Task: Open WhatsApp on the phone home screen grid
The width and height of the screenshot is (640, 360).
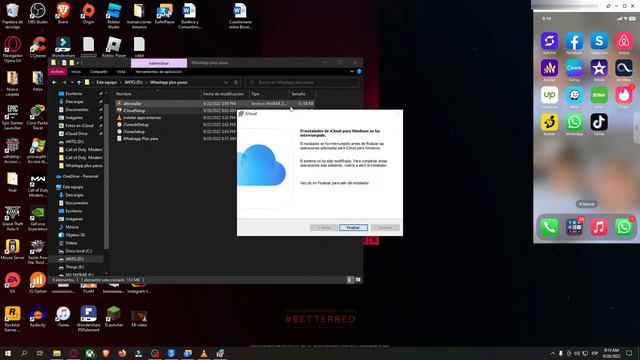Action: coord(574,122)
